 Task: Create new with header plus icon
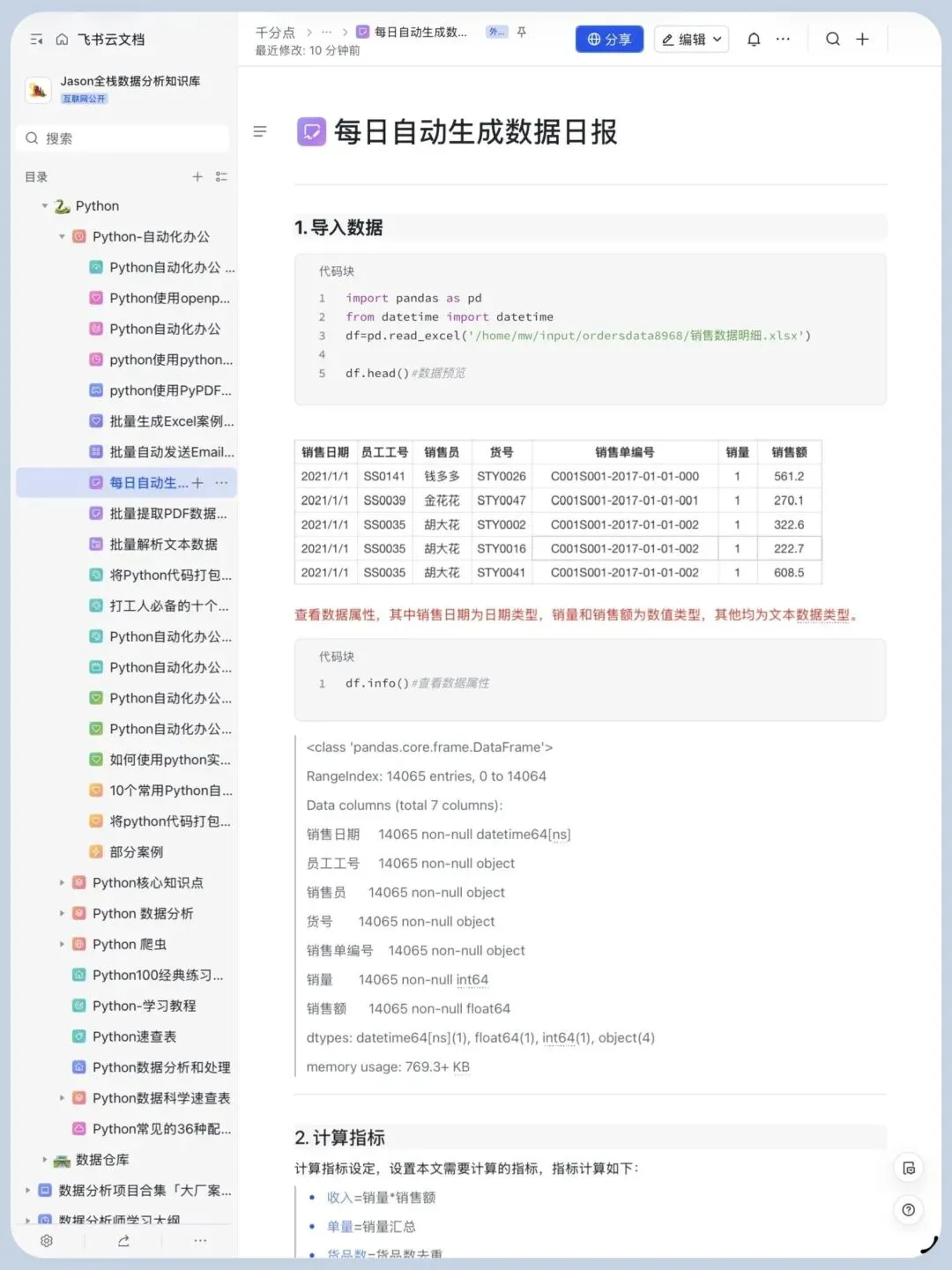point(862,40)
